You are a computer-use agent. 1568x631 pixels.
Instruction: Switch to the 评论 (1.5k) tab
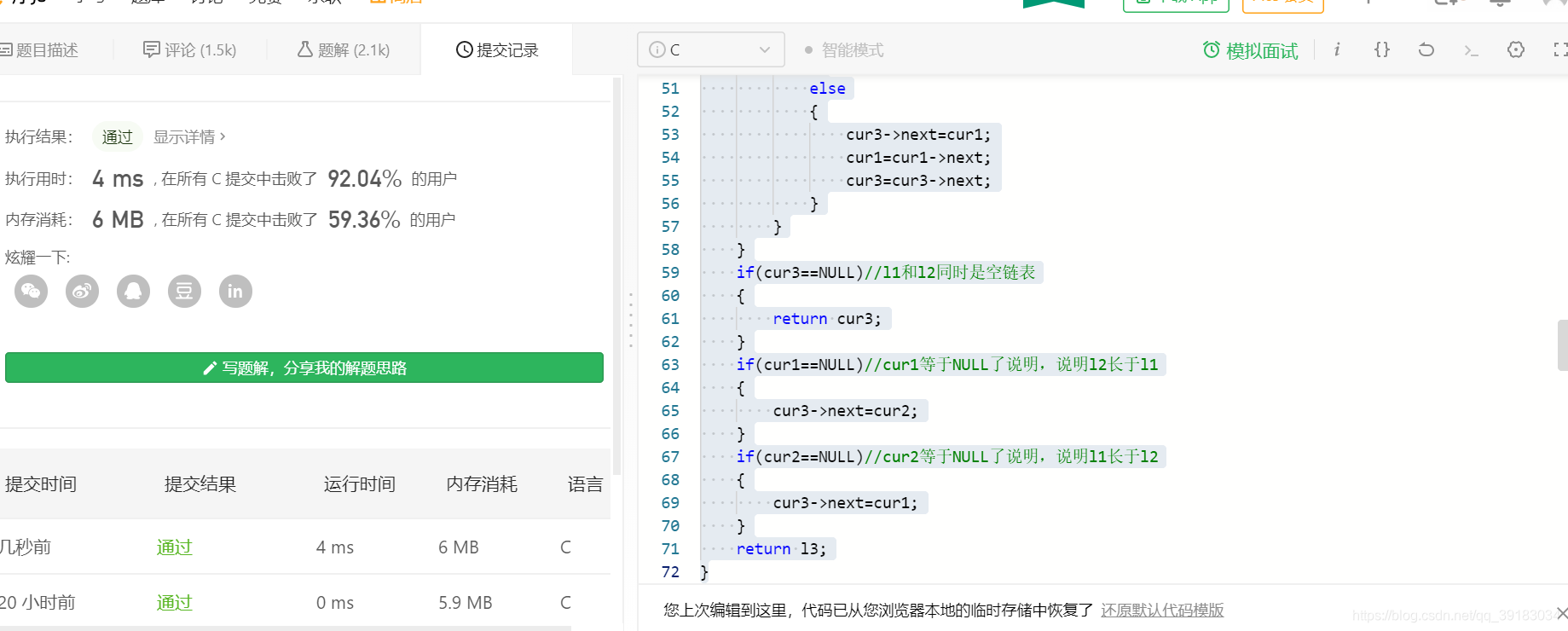tap(189, 50)
